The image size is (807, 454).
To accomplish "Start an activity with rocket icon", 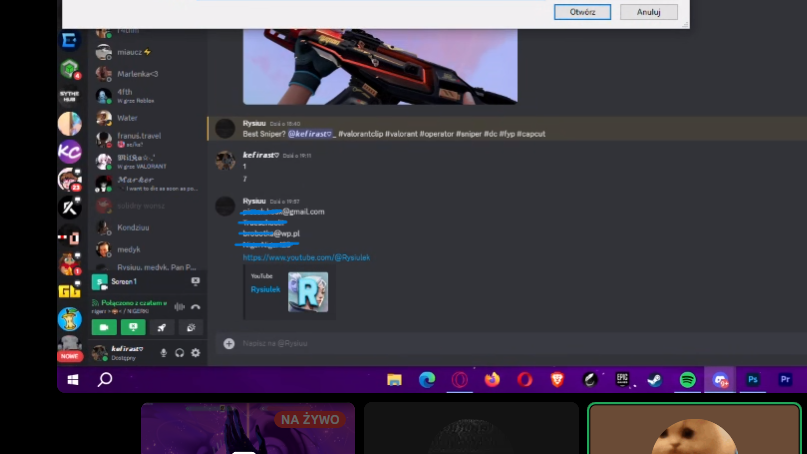I will [162, 327].
